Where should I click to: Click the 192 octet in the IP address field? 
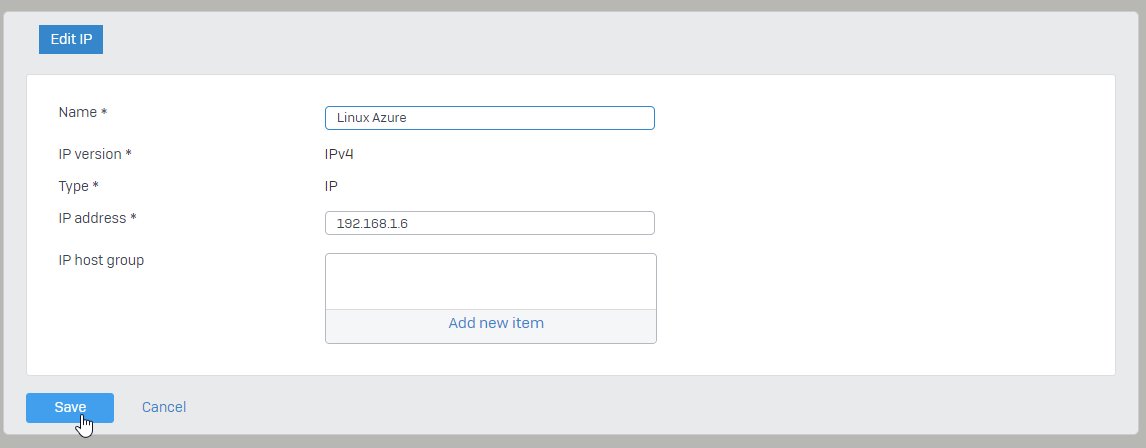[346, 223]
